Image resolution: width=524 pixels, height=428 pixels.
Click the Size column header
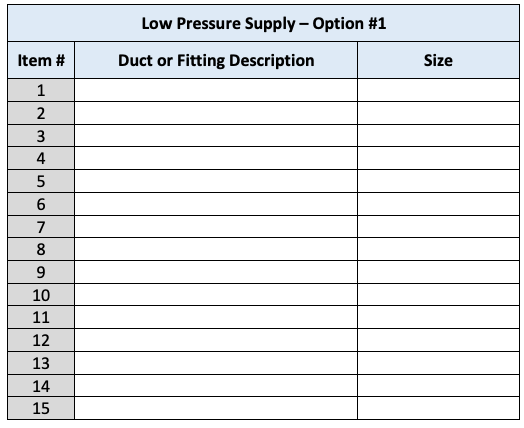pos(438,60)
